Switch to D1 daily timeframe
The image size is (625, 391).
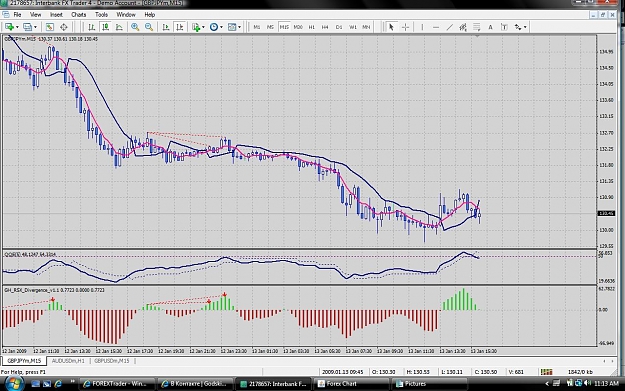click(339, 27)
